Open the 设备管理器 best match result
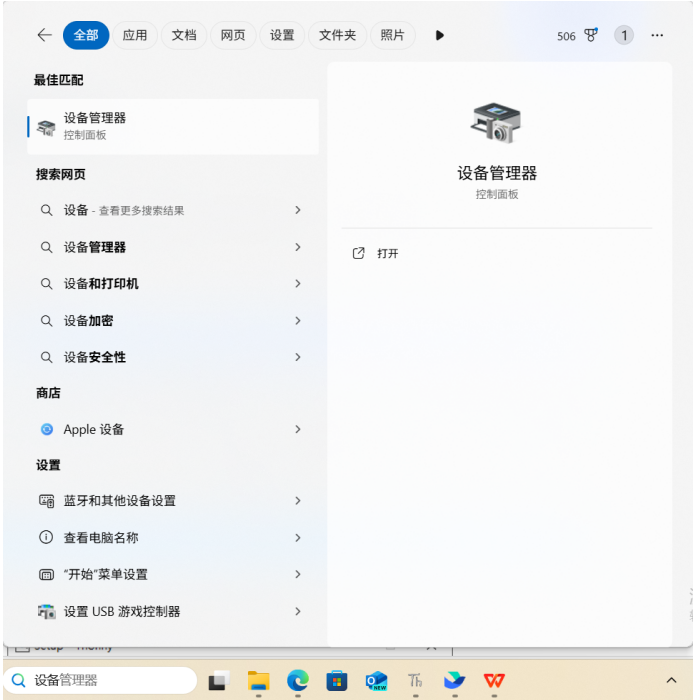694x700 pixels. pyautogui.click(x=173, y=126)
